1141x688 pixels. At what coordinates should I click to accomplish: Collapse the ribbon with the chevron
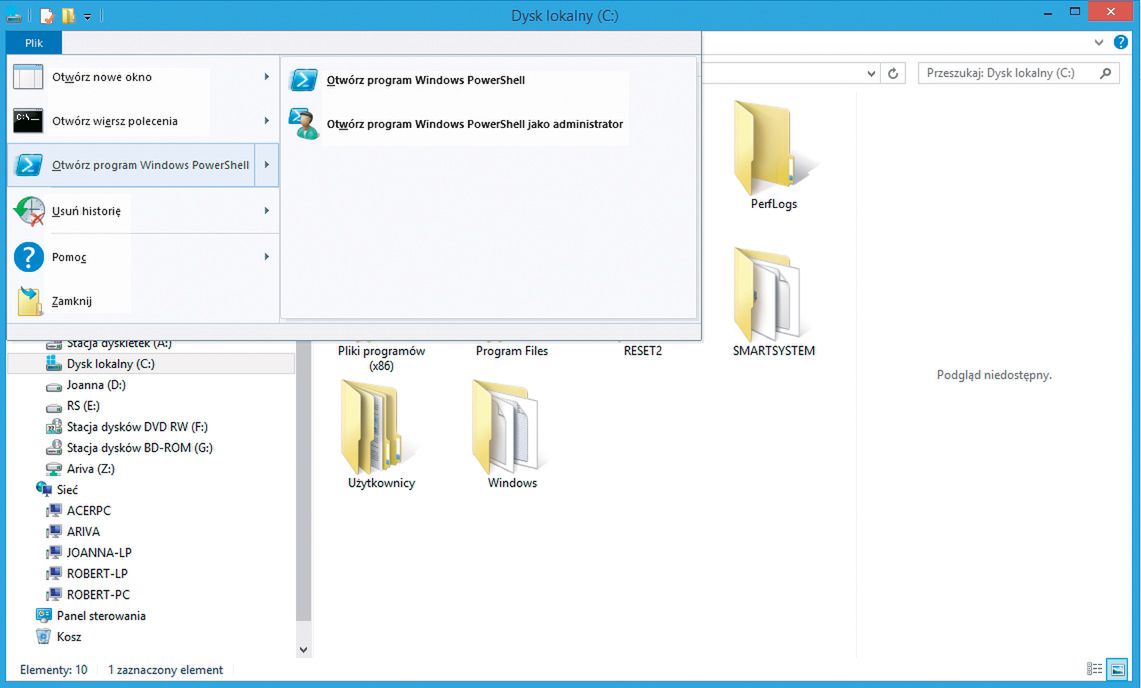(1099, 43)
